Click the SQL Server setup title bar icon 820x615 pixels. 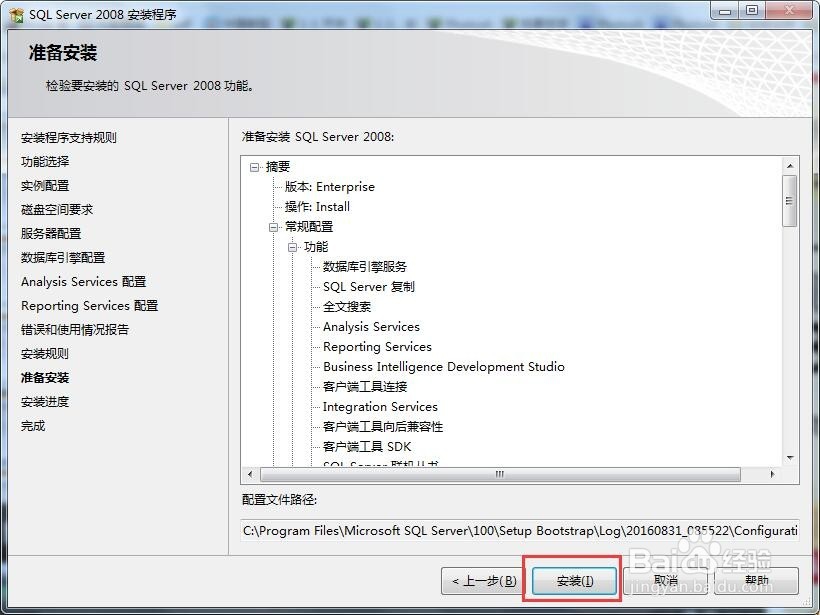click(x=17, y=15)
